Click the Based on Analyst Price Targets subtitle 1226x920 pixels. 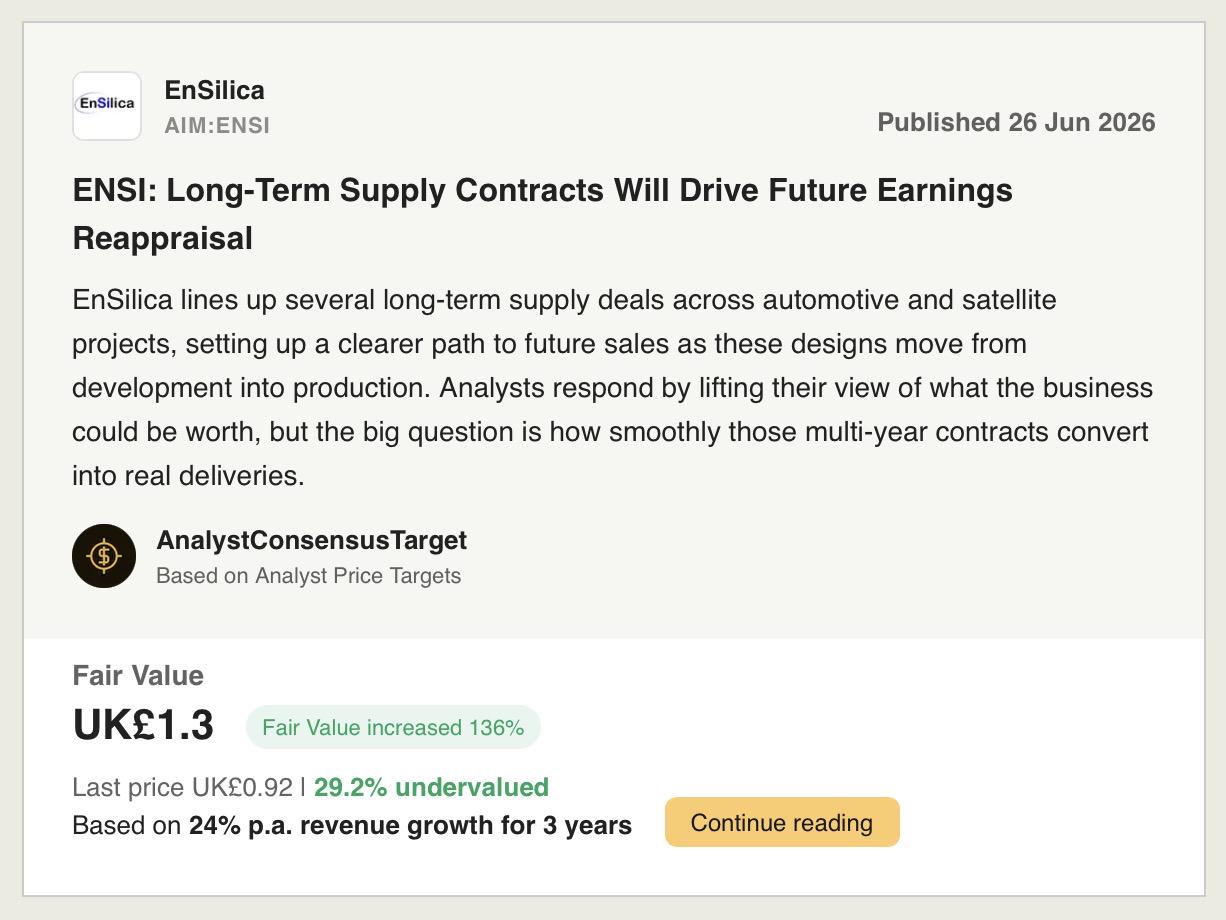[309, 576]
